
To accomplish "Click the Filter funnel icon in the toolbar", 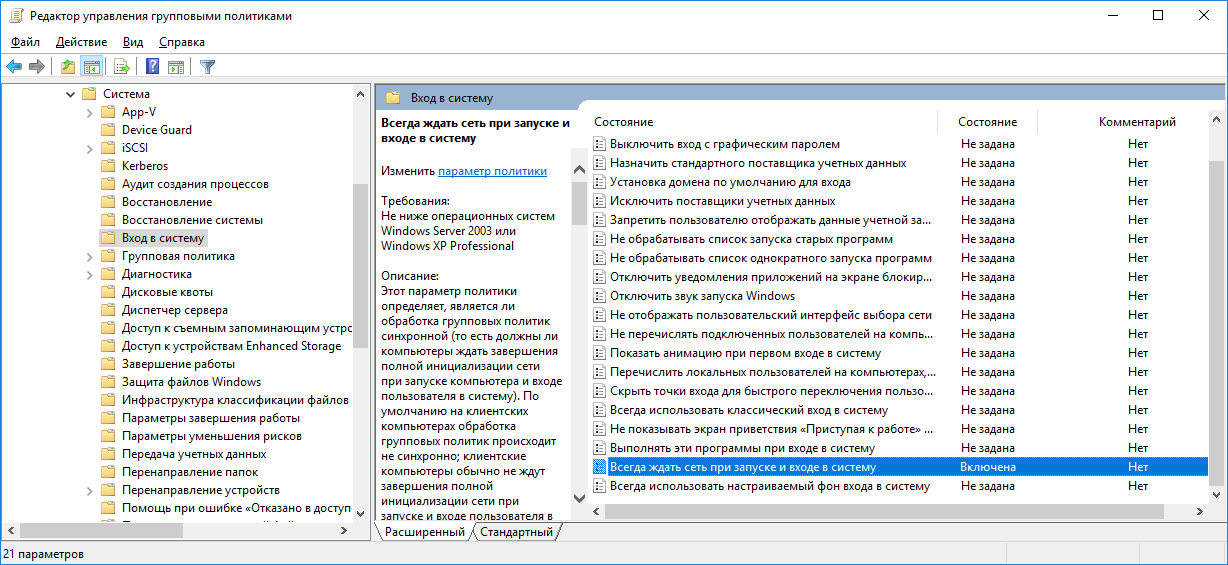I will pos(207,67).
